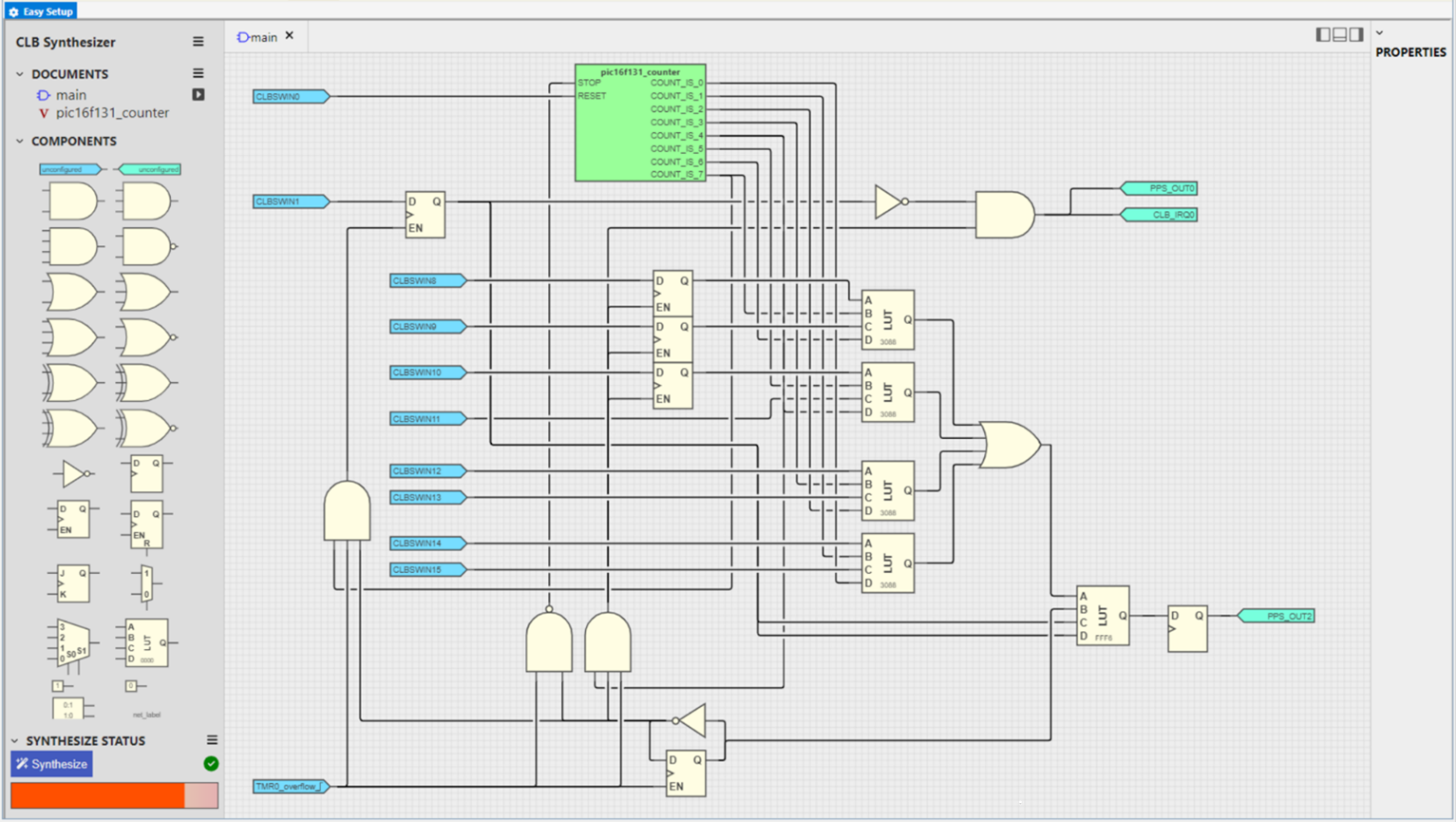1456x822 pixels.
Task: Select the green unconfigured output port component
Action: pyautogui.click(x=148, y=169)
